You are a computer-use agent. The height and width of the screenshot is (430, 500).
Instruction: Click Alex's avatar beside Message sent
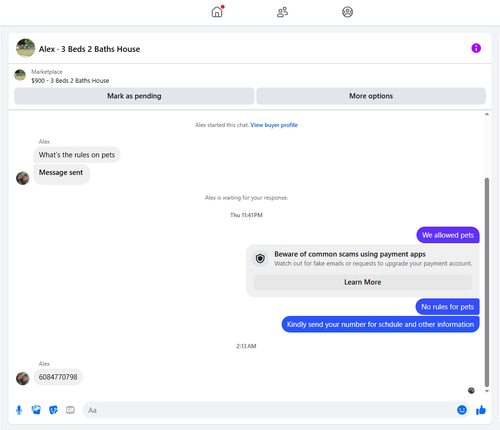coord(23,178)
